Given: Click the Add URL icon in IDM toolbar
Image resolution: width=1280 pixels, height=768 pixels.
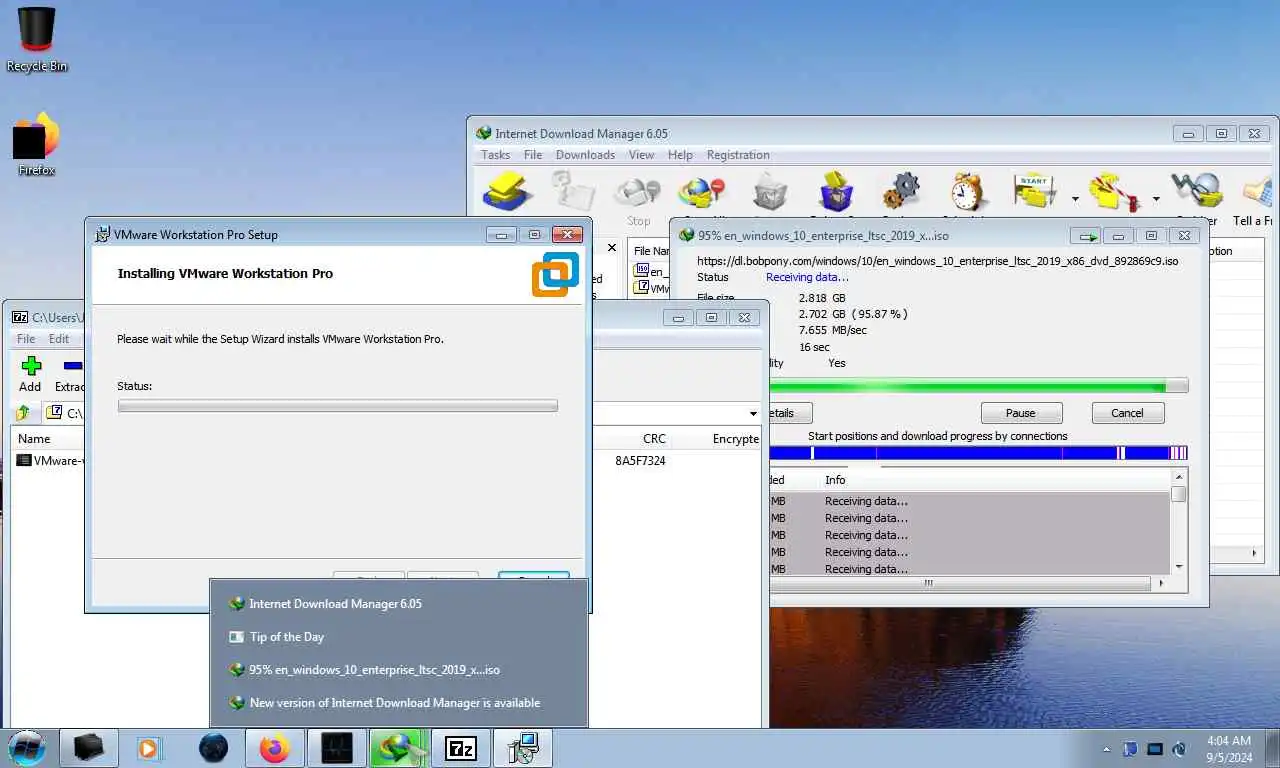Looking at the screenshot, I should coord(508,190).
